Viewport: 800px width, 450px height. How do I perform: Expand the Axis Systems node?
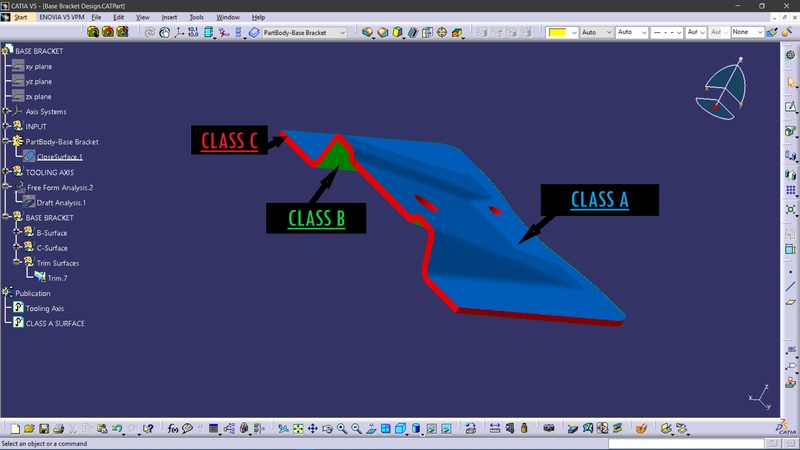click(6, 111)
